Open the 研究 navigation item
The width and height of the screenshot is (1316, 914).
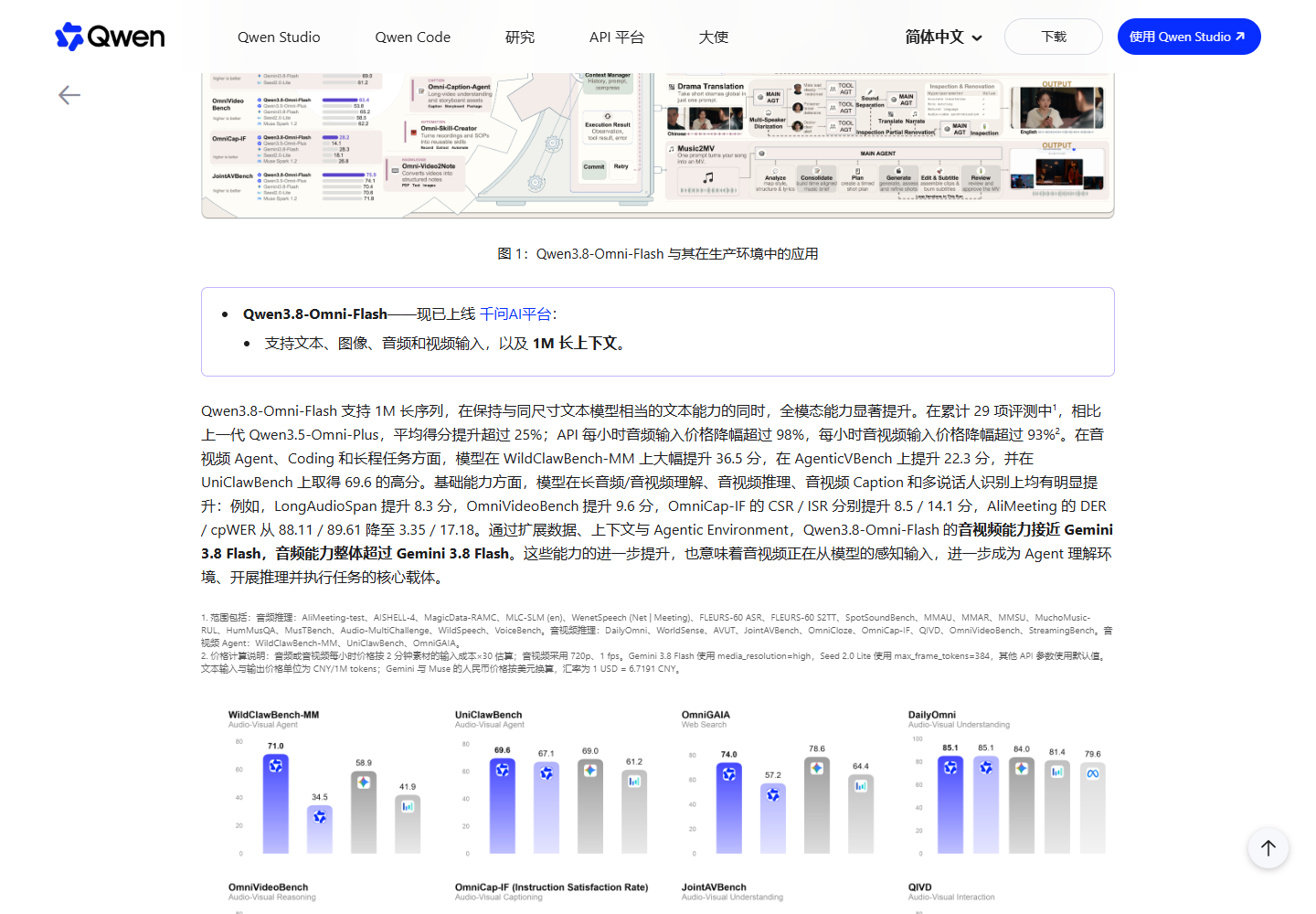coord(520,37)
